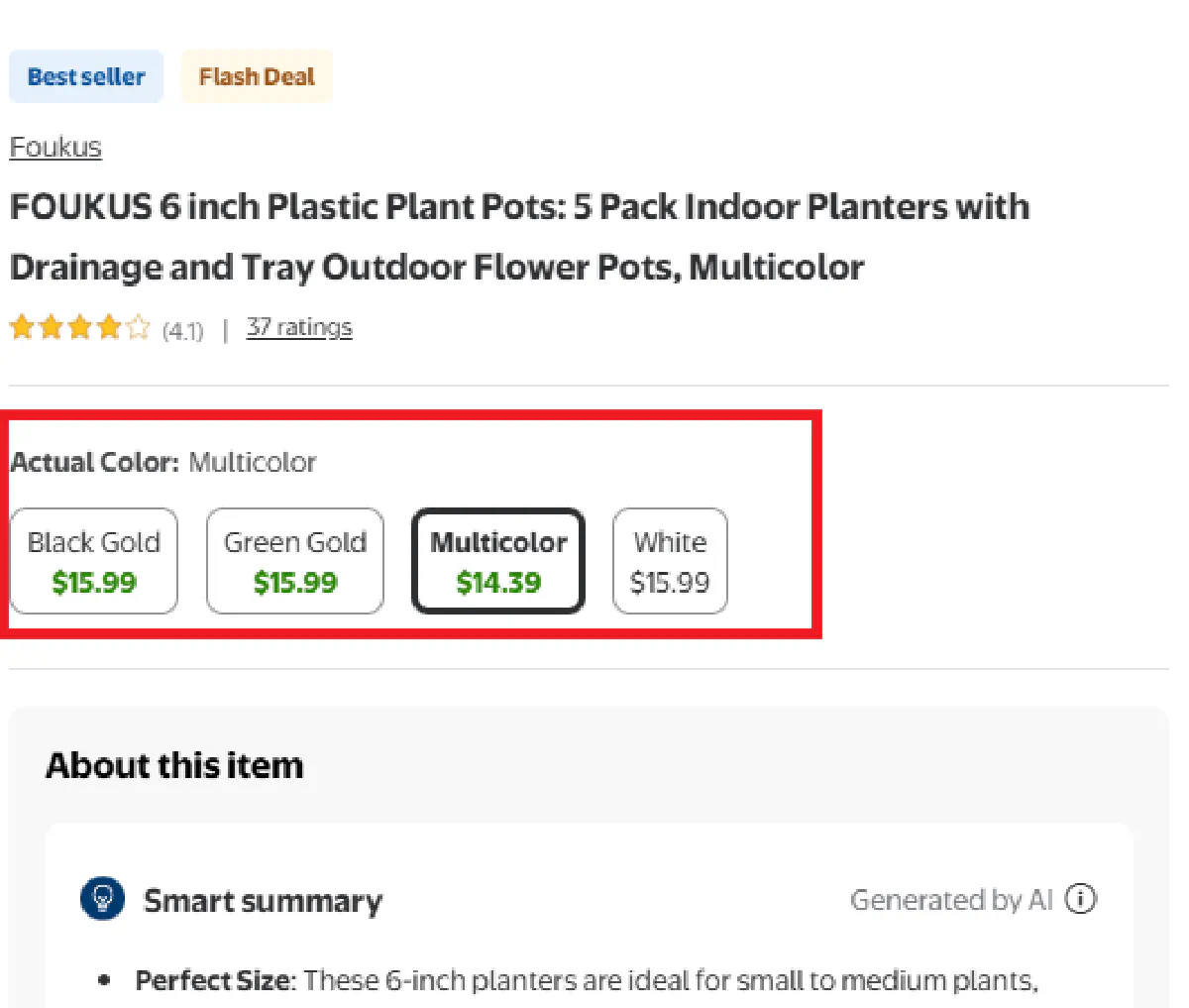Select the Multicolor variant swatch

[497, 560]
